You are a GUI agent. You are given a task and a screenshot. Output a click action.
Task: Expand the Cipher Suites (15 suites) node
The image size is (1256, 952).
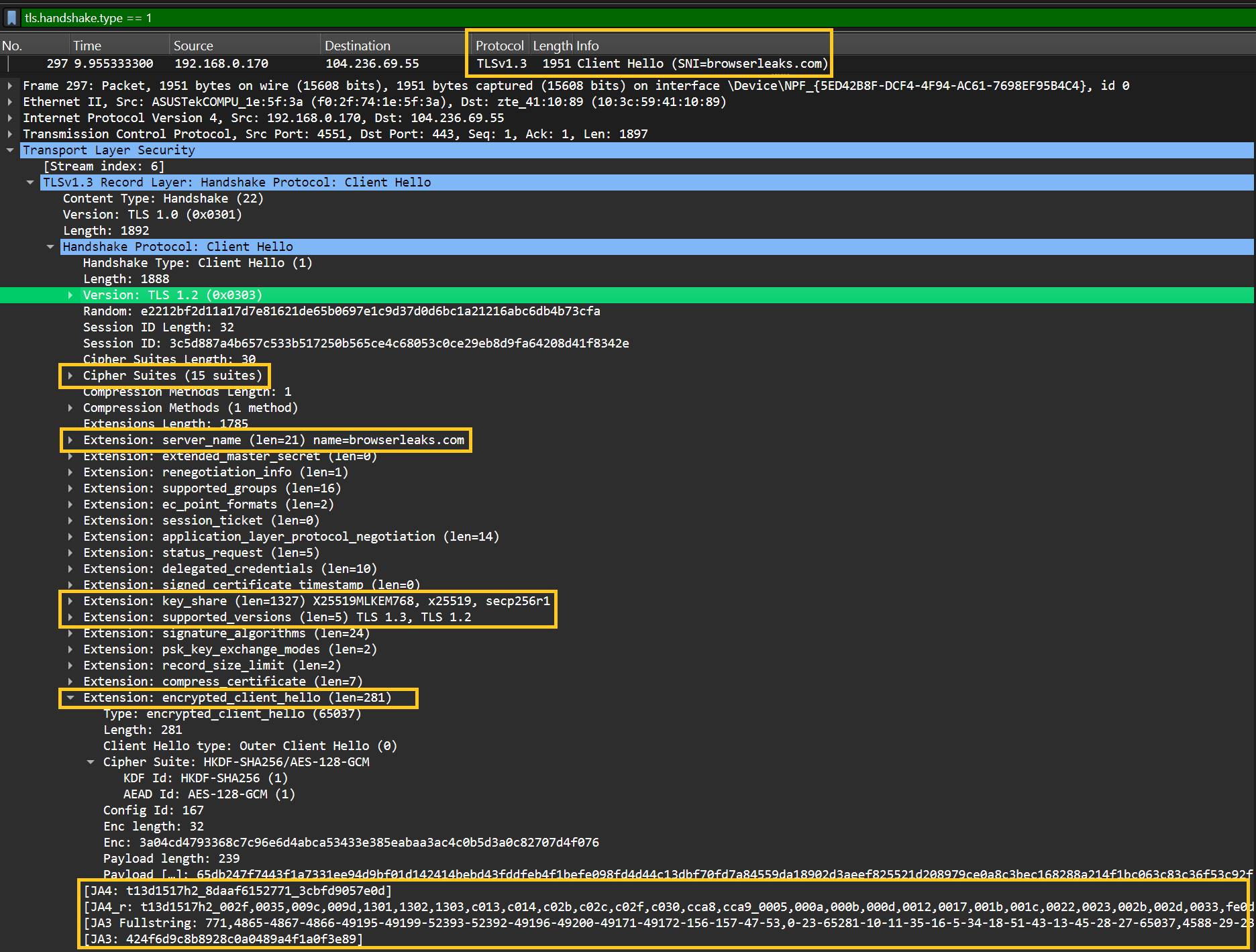[70, 376]
